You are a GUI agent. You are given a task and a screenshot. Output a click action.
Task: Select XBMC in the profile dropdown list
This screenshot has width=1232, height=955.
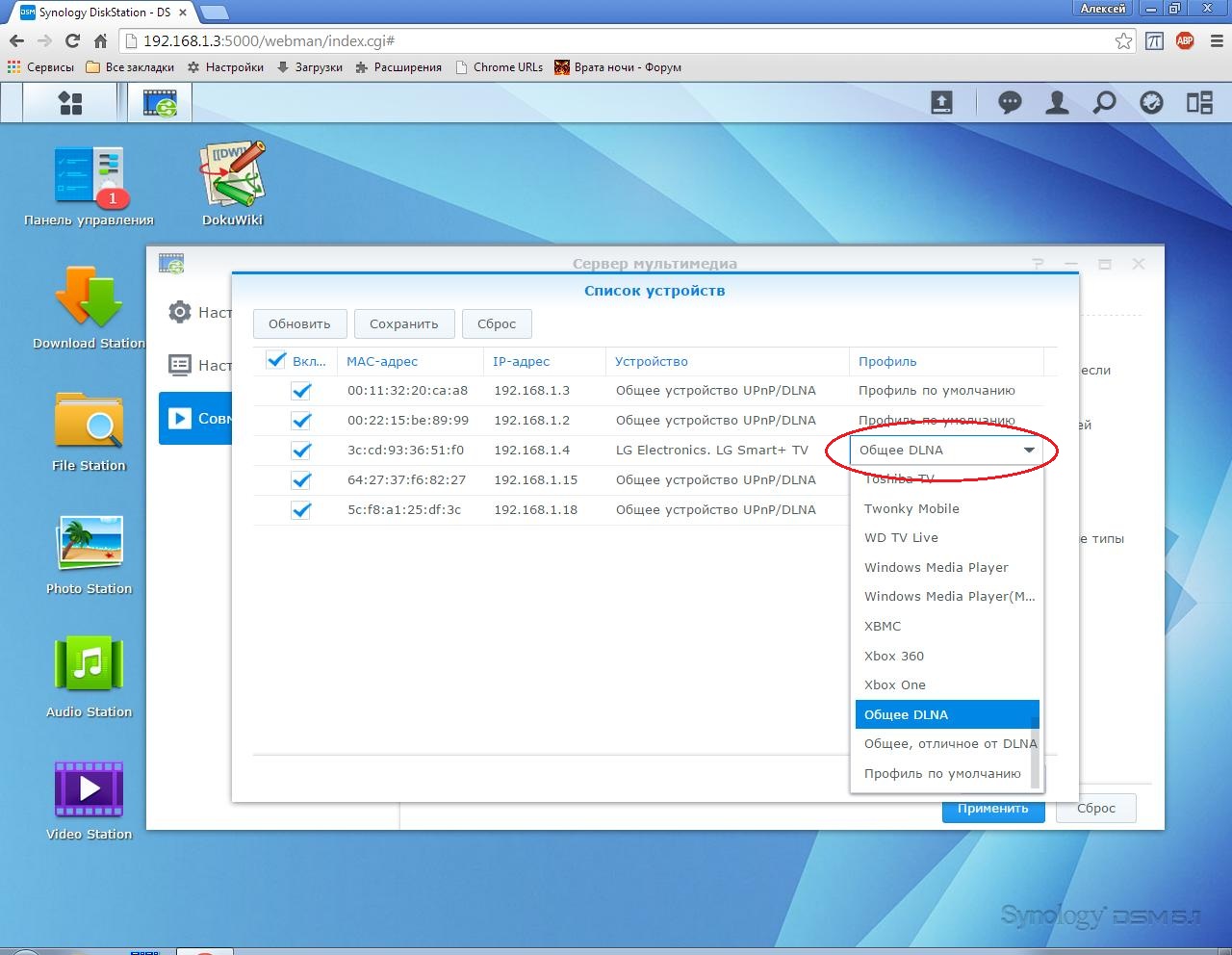pos(883,627)
